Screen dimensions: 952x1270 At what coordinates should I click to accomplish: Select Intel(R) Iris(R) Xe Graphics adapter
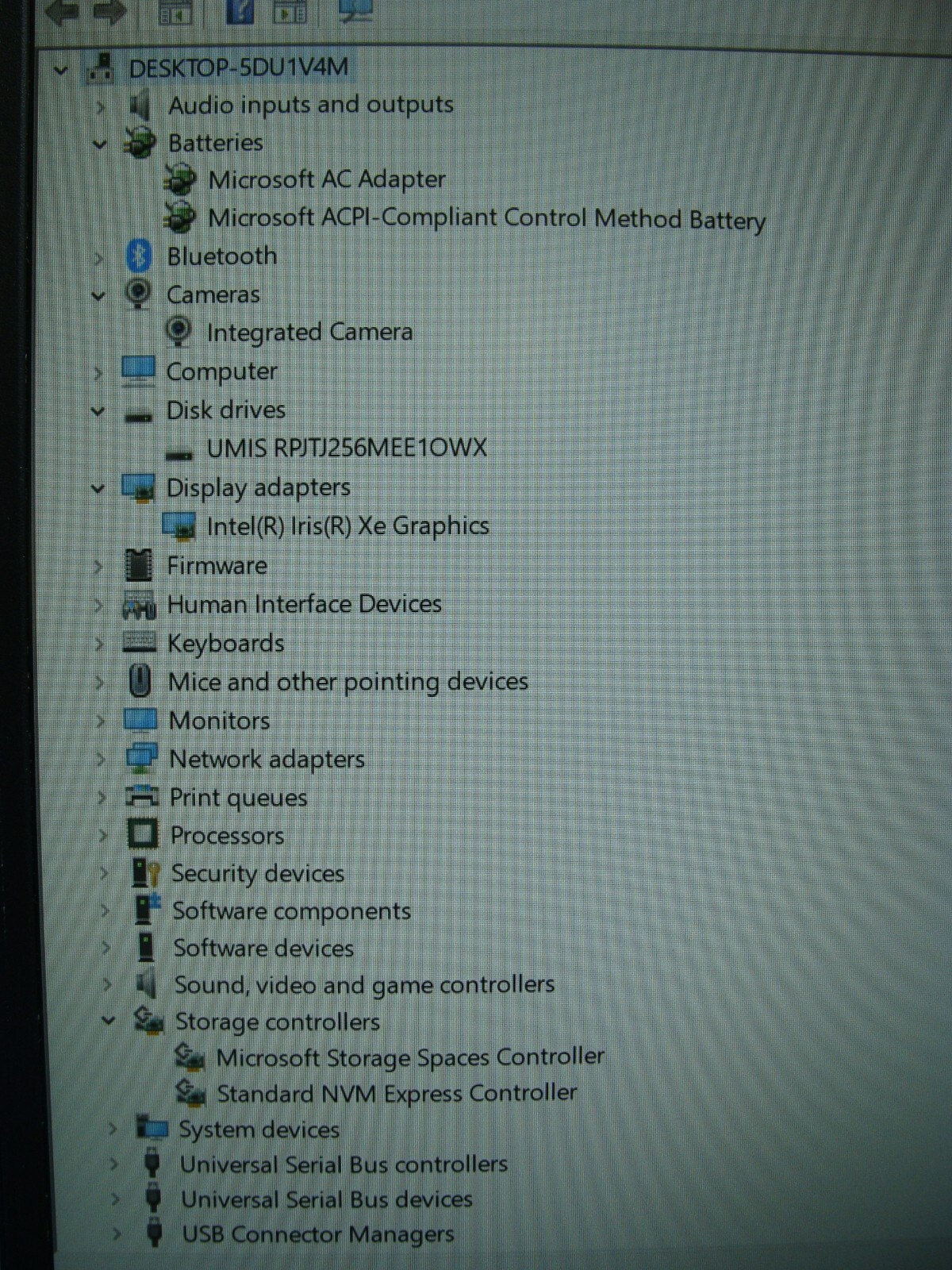click(347, 526)
